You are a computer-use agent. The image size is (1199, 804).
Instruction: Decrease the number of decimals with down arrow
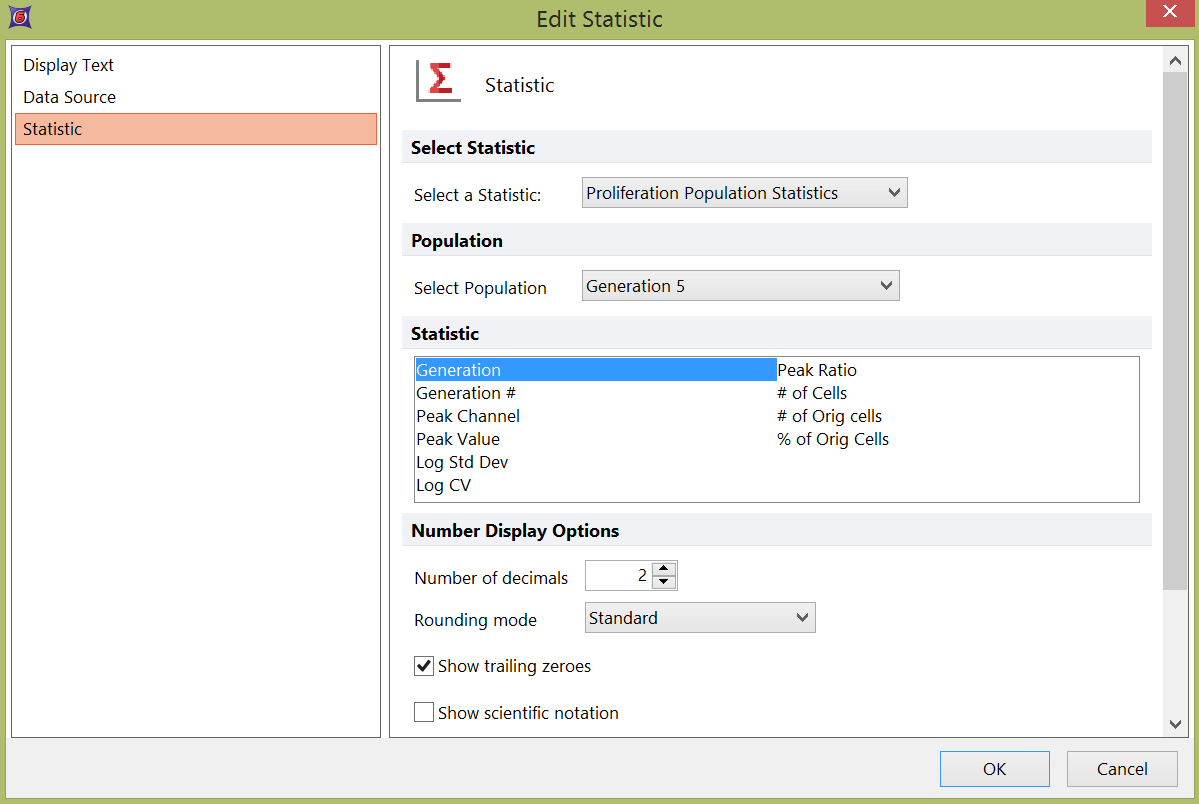pos(664,583)
